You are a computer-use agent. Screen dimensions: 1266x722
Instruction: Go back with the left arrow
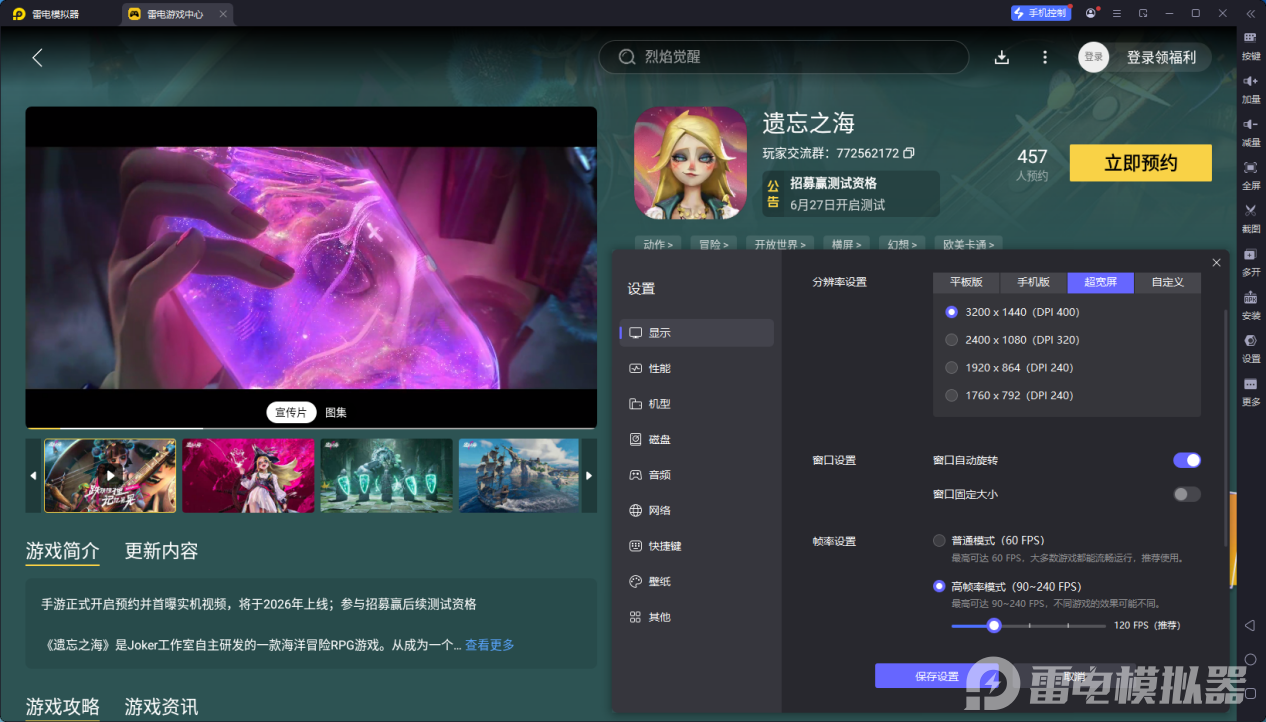37,57
